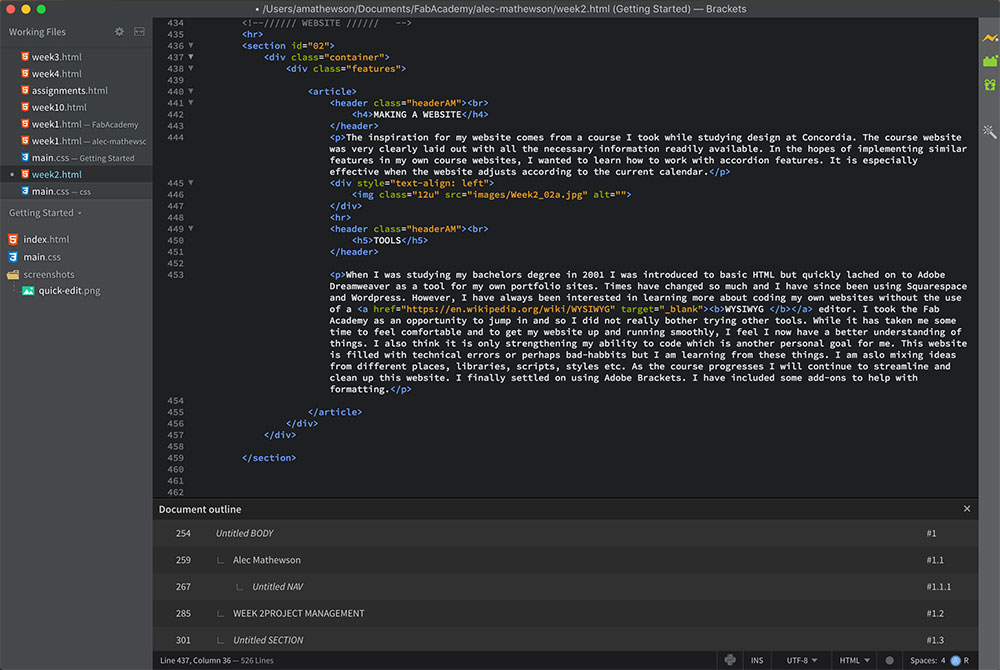Start Live Preview with the lightning bolt icon
The height and width of the screenshot is (670, 1000).
point(989,37)
